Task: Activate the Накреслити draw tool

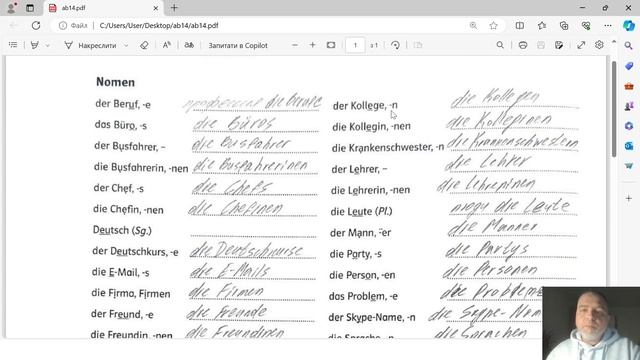Action: pos(90,45)
